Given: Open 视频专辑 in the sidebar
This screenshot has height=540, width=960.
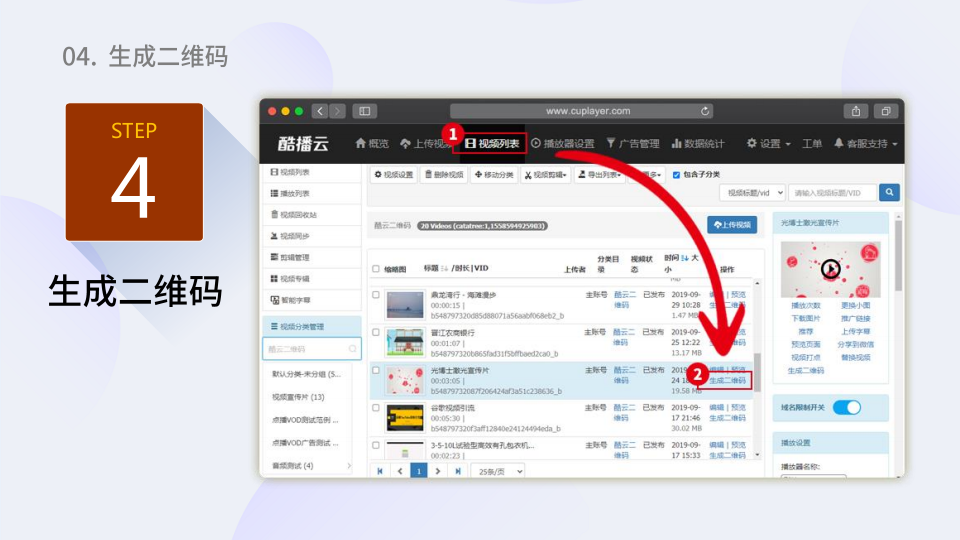Looking at the screenshot, I should [311, 279].
